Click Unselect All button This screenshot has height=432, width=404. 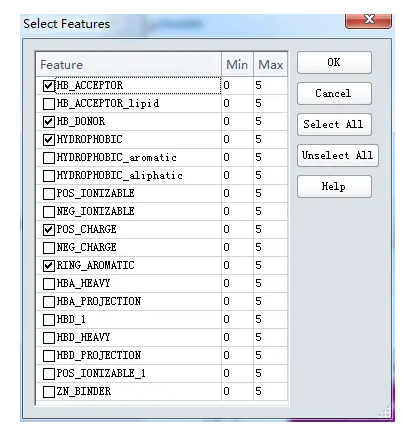pyautogui.click(x=338, y=155)
